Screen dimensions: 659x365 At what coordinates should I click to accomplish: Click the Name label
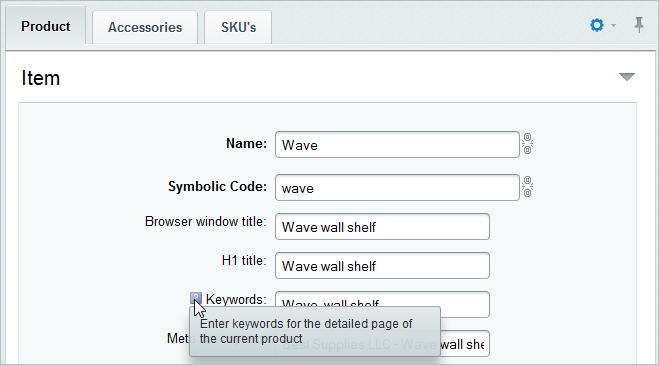[x=246, y=144]
